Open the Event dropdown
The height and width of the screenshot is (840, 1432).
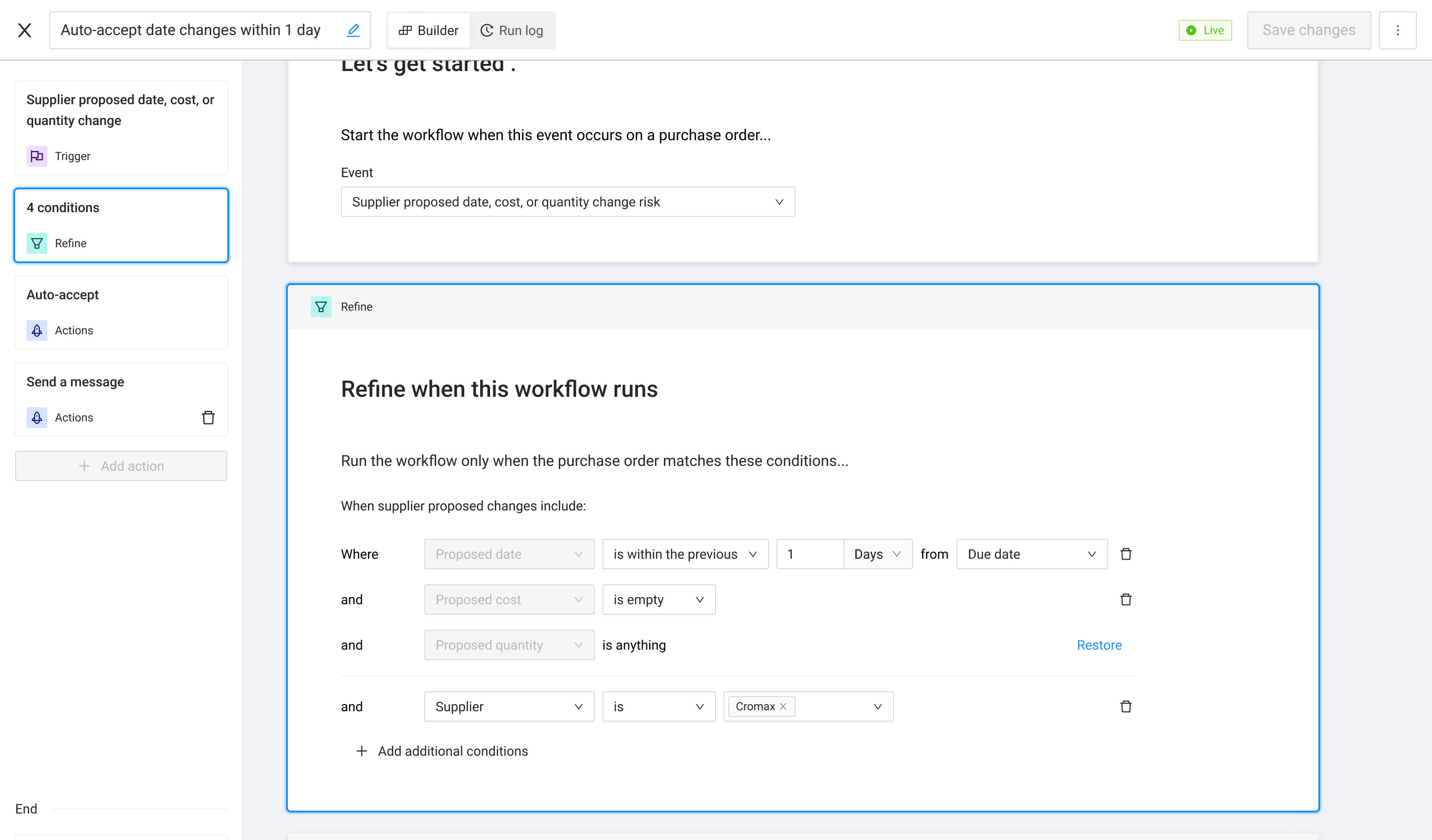point(567,202)
